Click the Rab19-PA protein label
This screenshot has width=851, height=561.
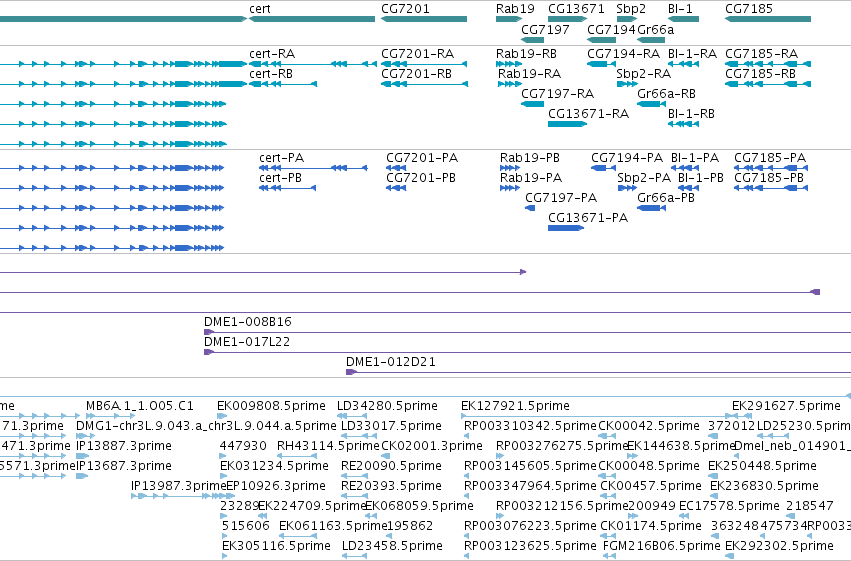tap(531, 178)
